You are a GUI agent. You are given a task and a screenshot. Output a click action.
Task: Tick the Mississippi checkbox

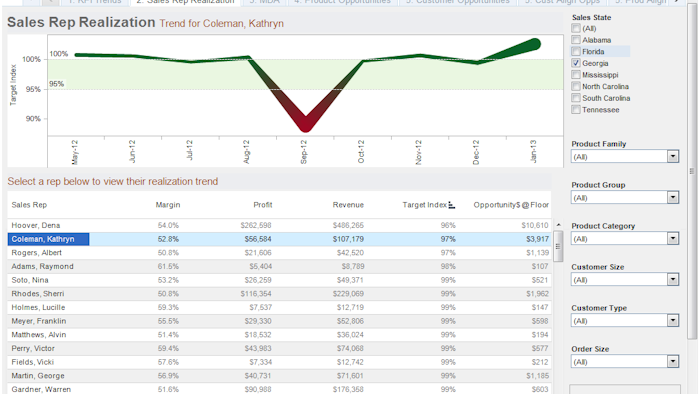(x=576, y=75)
